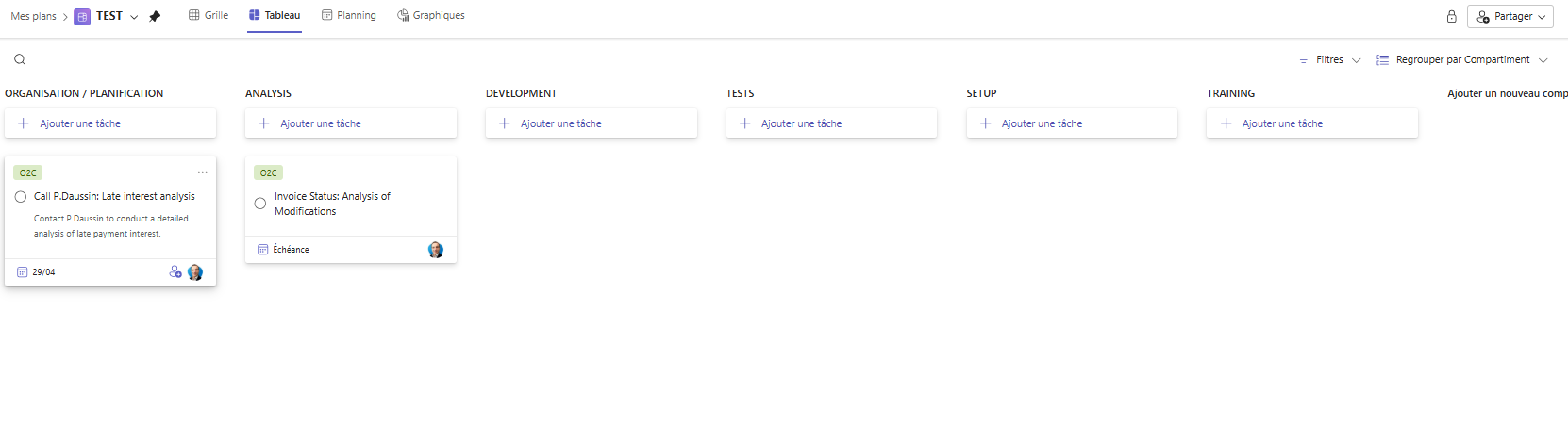Switch to the Grille view tab
The width and height of the screenshot is (1568, 426).
(x=209, y=15)
